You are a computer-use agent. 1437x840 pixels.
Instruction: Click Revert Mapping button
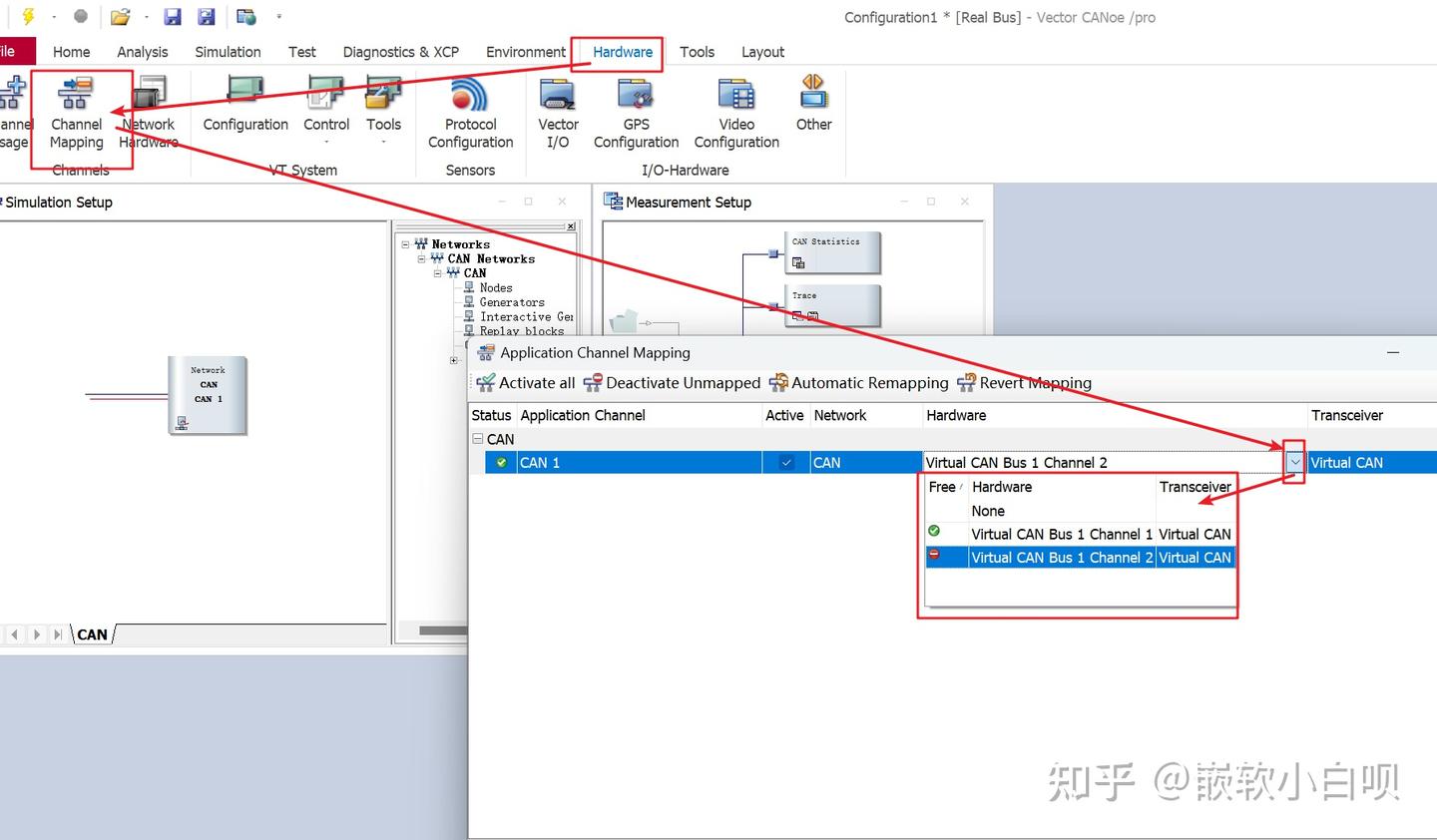coord(1024,383)
